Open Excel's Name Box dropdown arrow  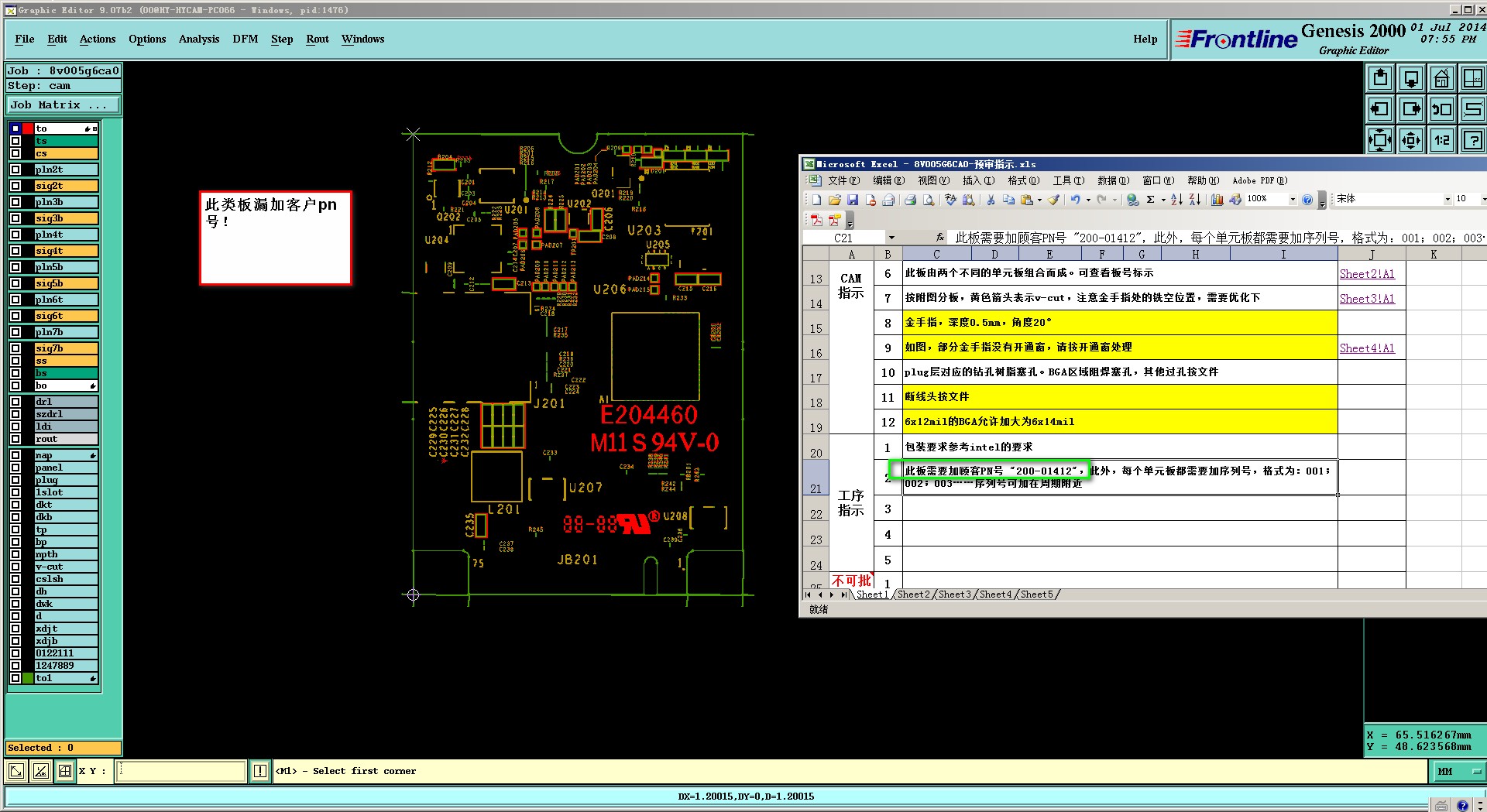tap(891, 238)
